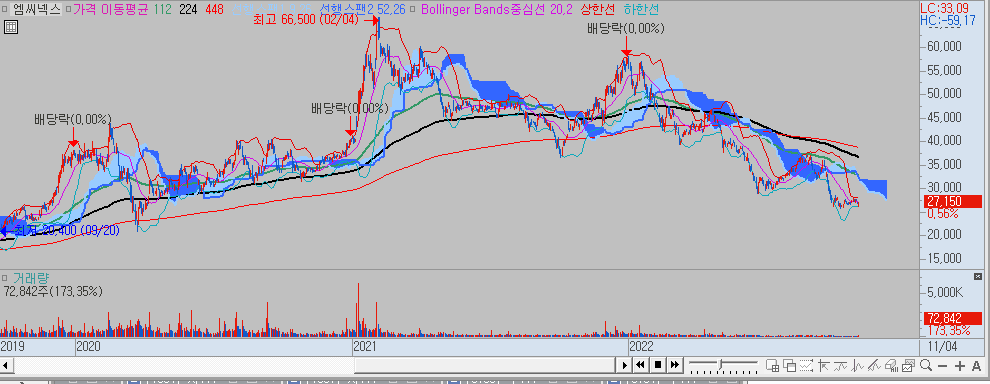
Task: Click the Bollinger Bands중심선 20,2 label
Action: click(x=496, y=9)
